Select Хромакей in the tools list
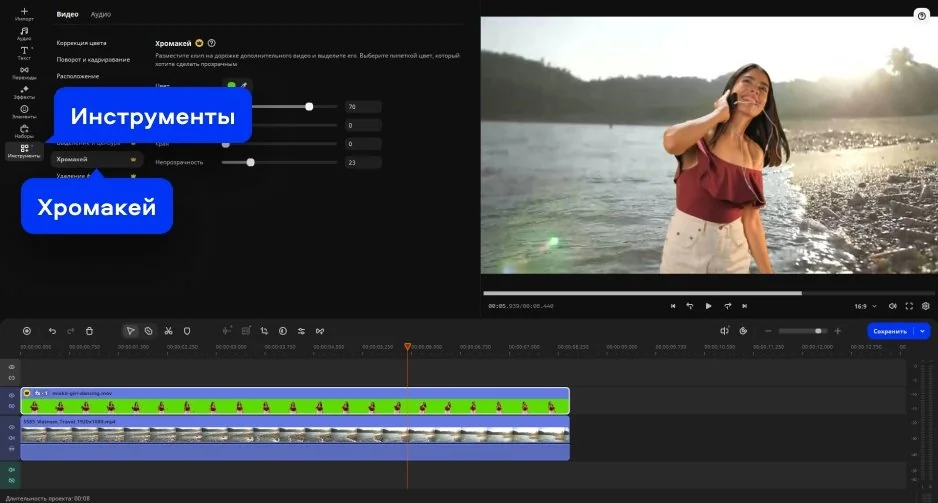The height and width of the screenshot is (503, 938). pos(96,159)
